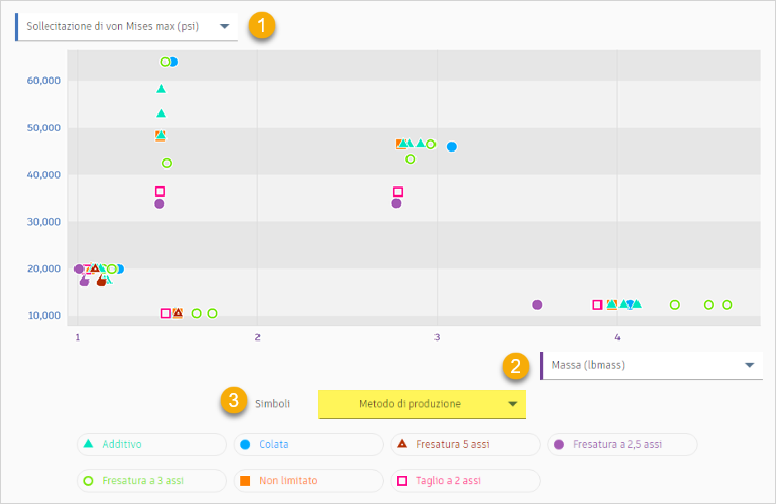Viewport: 776px width, 504px height.
Task: Select the purple point near mass 3.55
Action: pos(537,305)
